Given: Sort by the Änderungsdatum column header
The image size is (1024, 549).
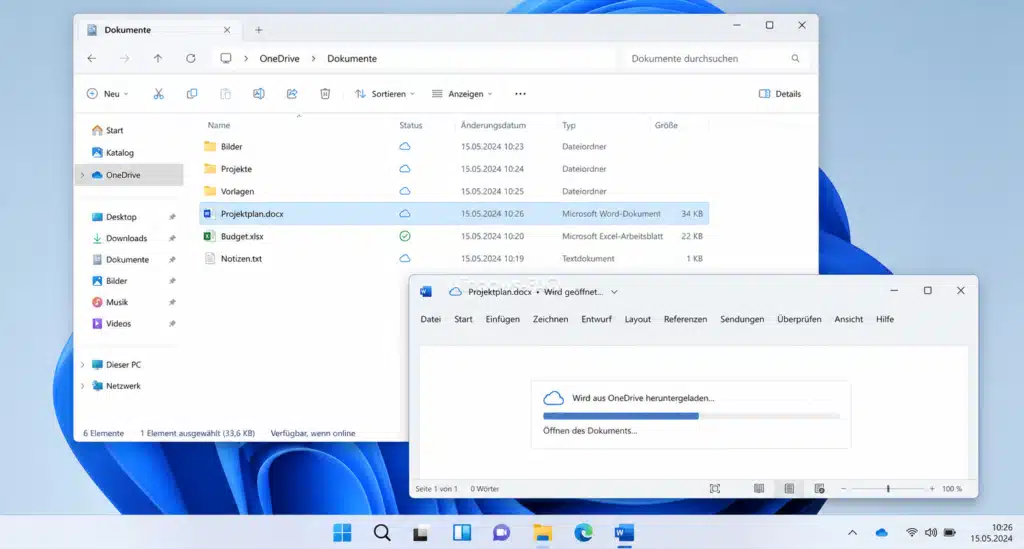Looking at the screenshot, I should tap(493, 125).
